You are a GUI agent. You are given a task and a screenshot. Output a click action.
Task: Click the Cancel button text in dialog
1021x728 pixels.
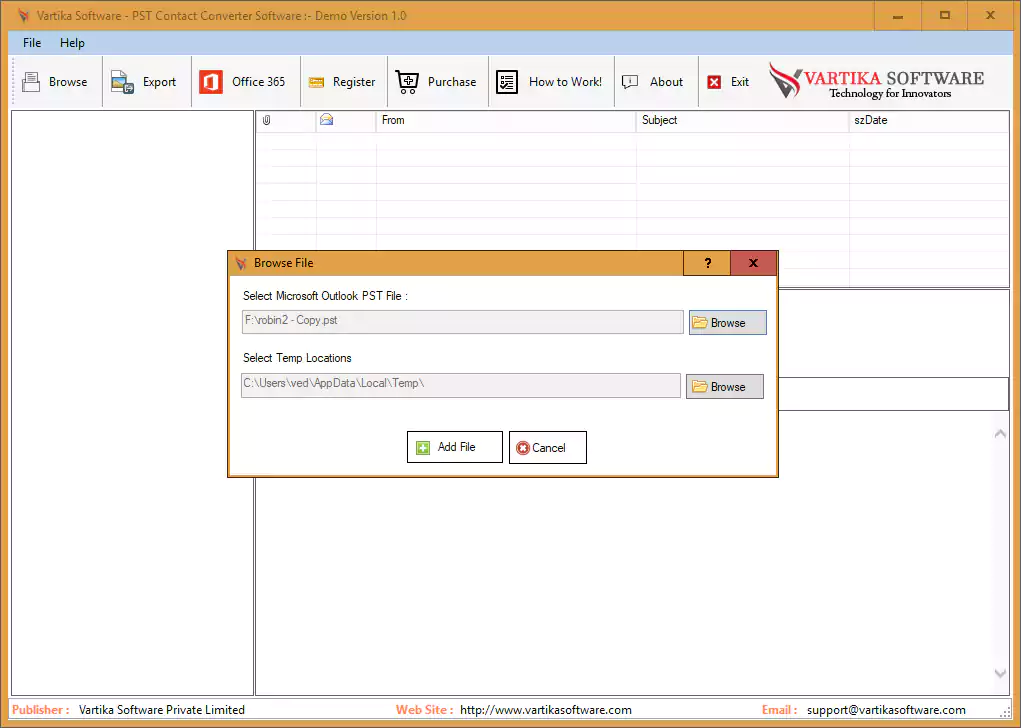(549, 448)
